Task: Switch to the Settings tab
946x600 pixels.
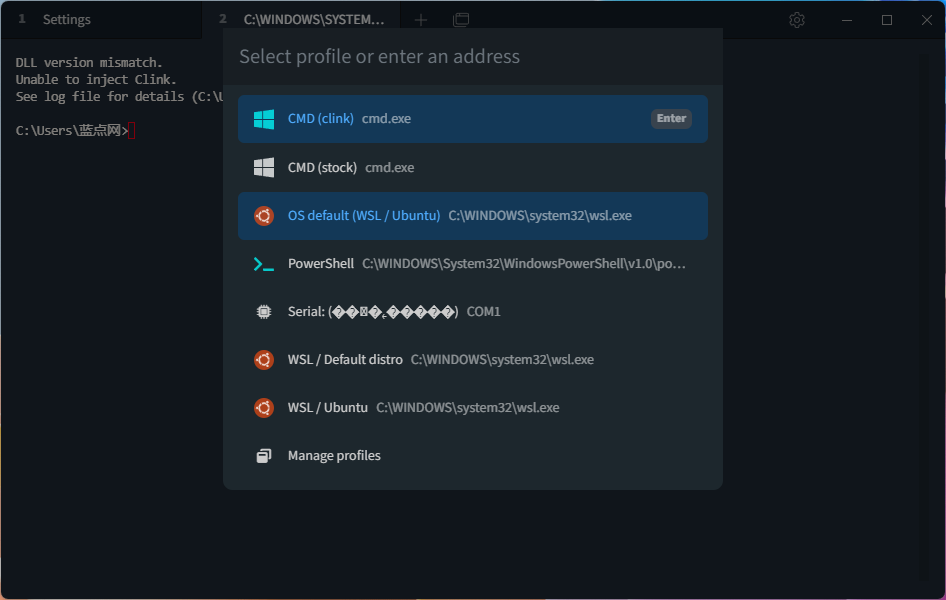Action: point(101,19)
